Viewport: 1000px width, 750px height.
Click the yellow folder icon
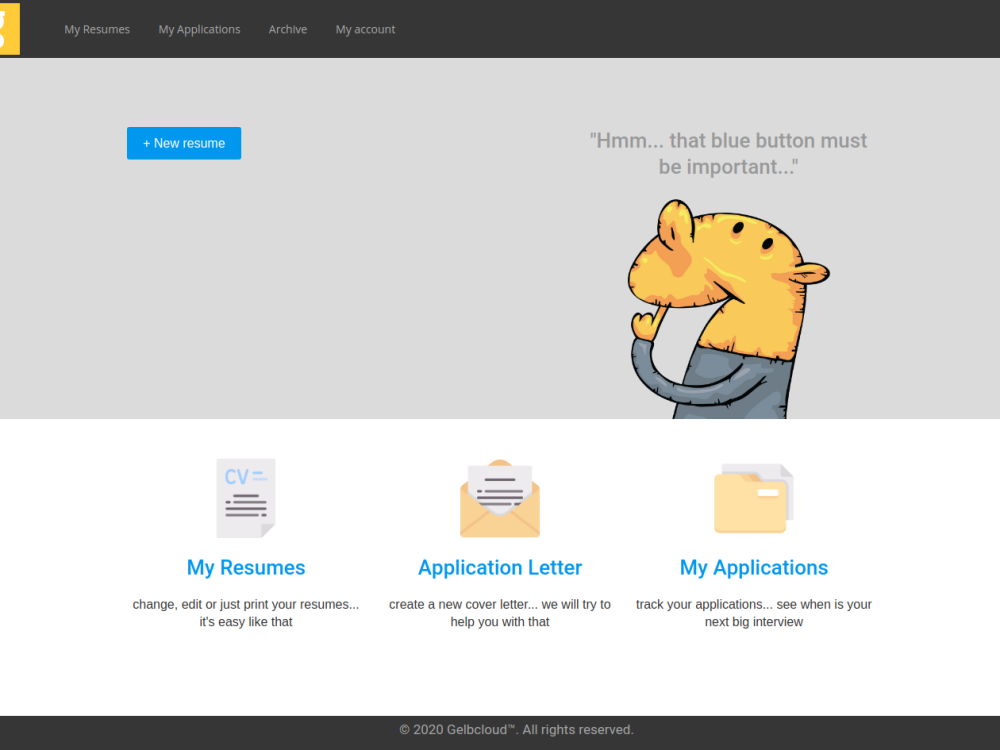point(753,499)
